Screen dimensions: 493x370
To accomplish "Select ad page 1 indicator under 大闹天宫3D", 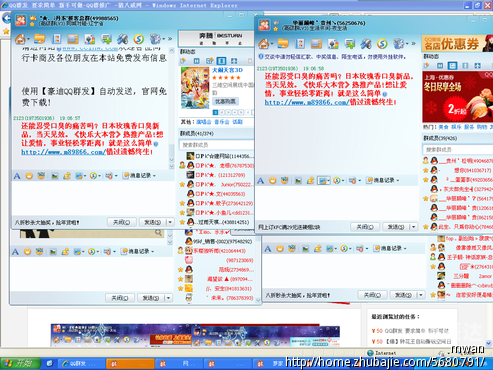I will 215,112.
